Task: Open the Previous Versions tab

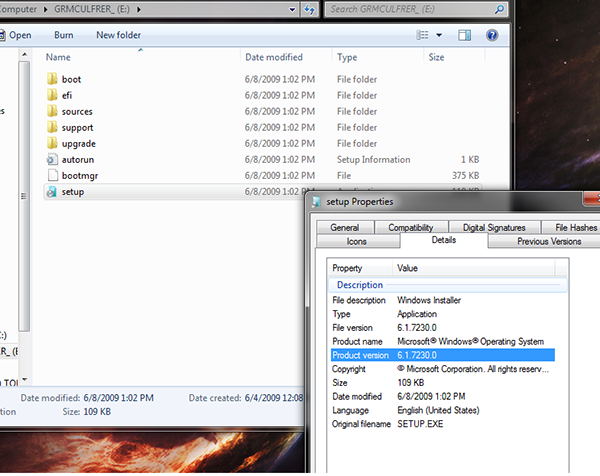Action: pos(545,241)
